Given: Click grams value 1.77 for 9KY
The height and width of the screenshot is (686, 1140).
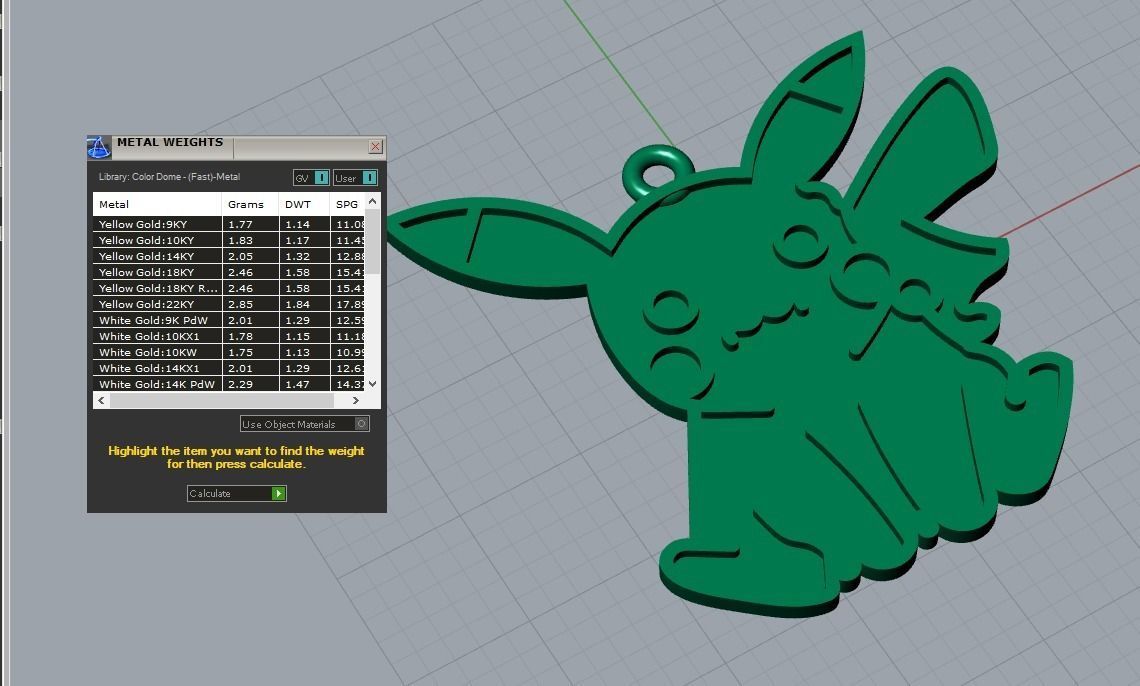Looking at the screenshot, I should 241,225.
